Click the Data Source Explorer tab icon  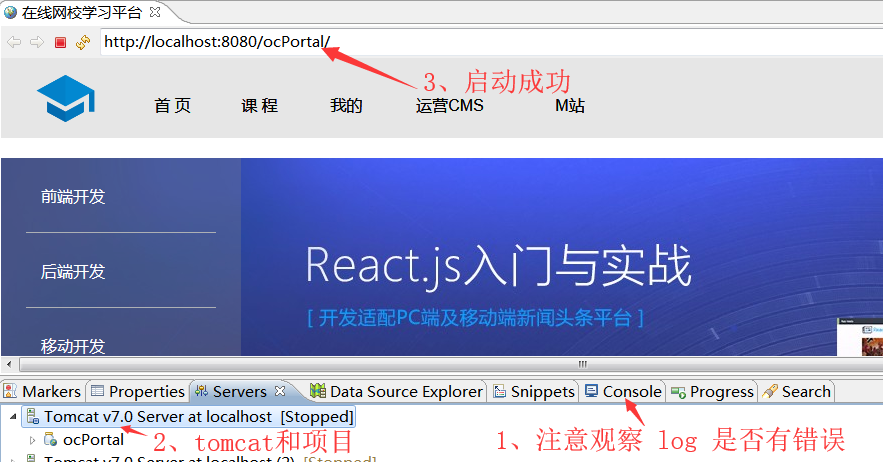click(318, 390)
